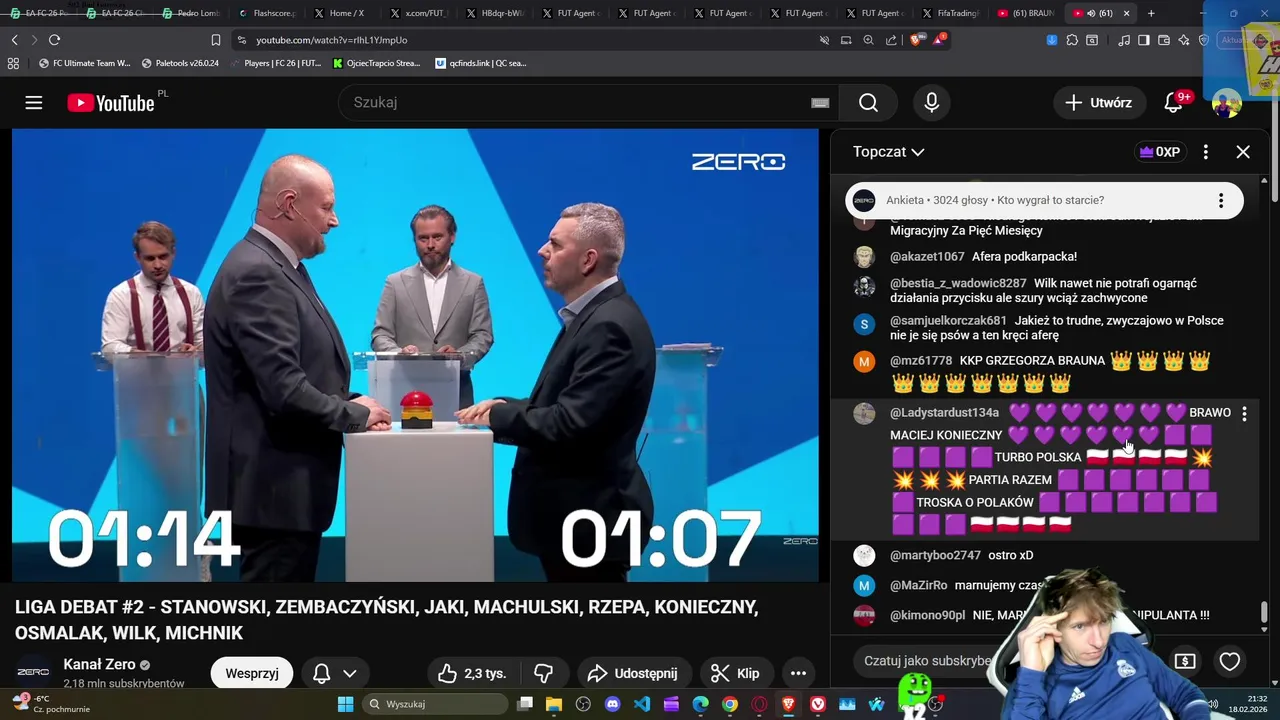Bookmark this page via the bookmark icon
Screen dimensions: 1280x720
click(x=216, y=40)
